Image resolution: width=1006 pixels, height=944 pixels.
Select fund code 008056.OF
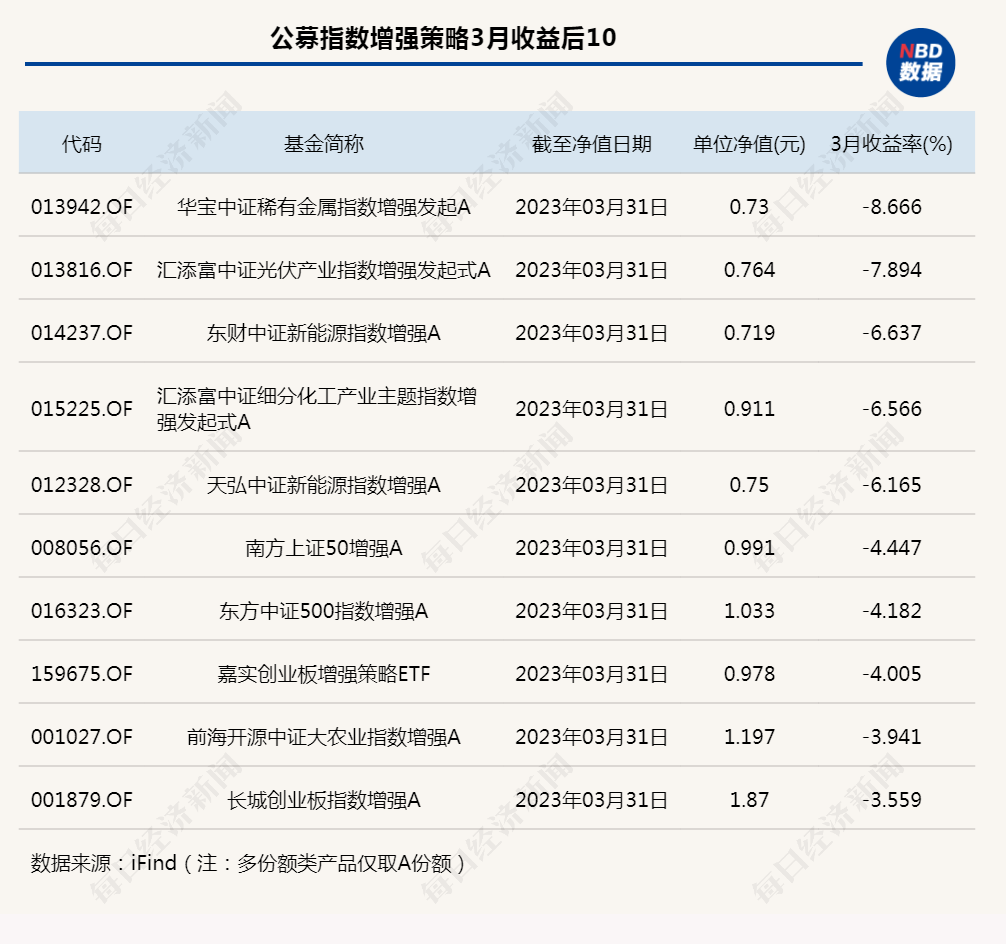[x=81, y=547]
